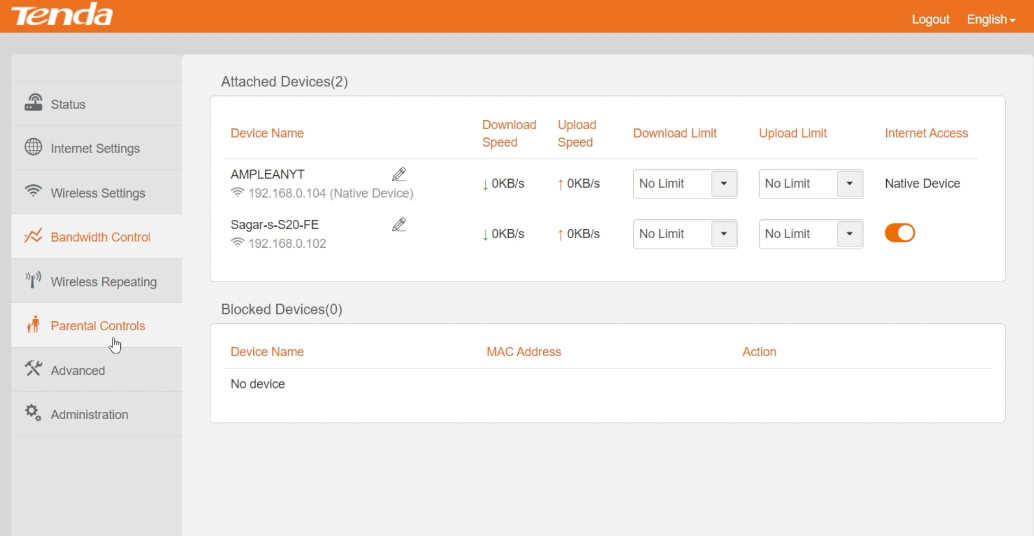Click the Internet Access column header
The height and width of the screenshot is (536, 1034).
[927, 133]
